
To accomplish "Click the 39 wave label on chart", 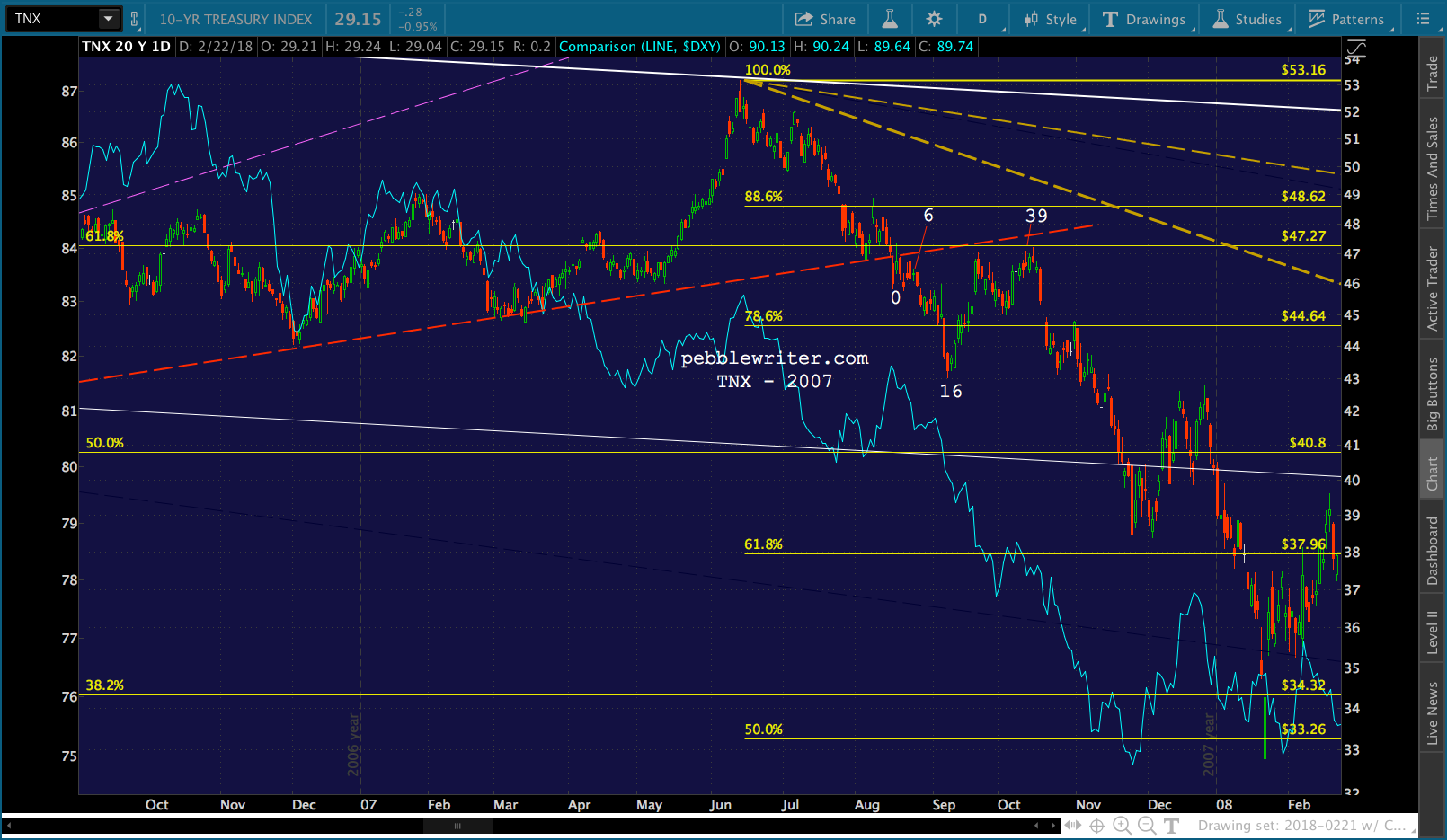I will coord(1036,216).
